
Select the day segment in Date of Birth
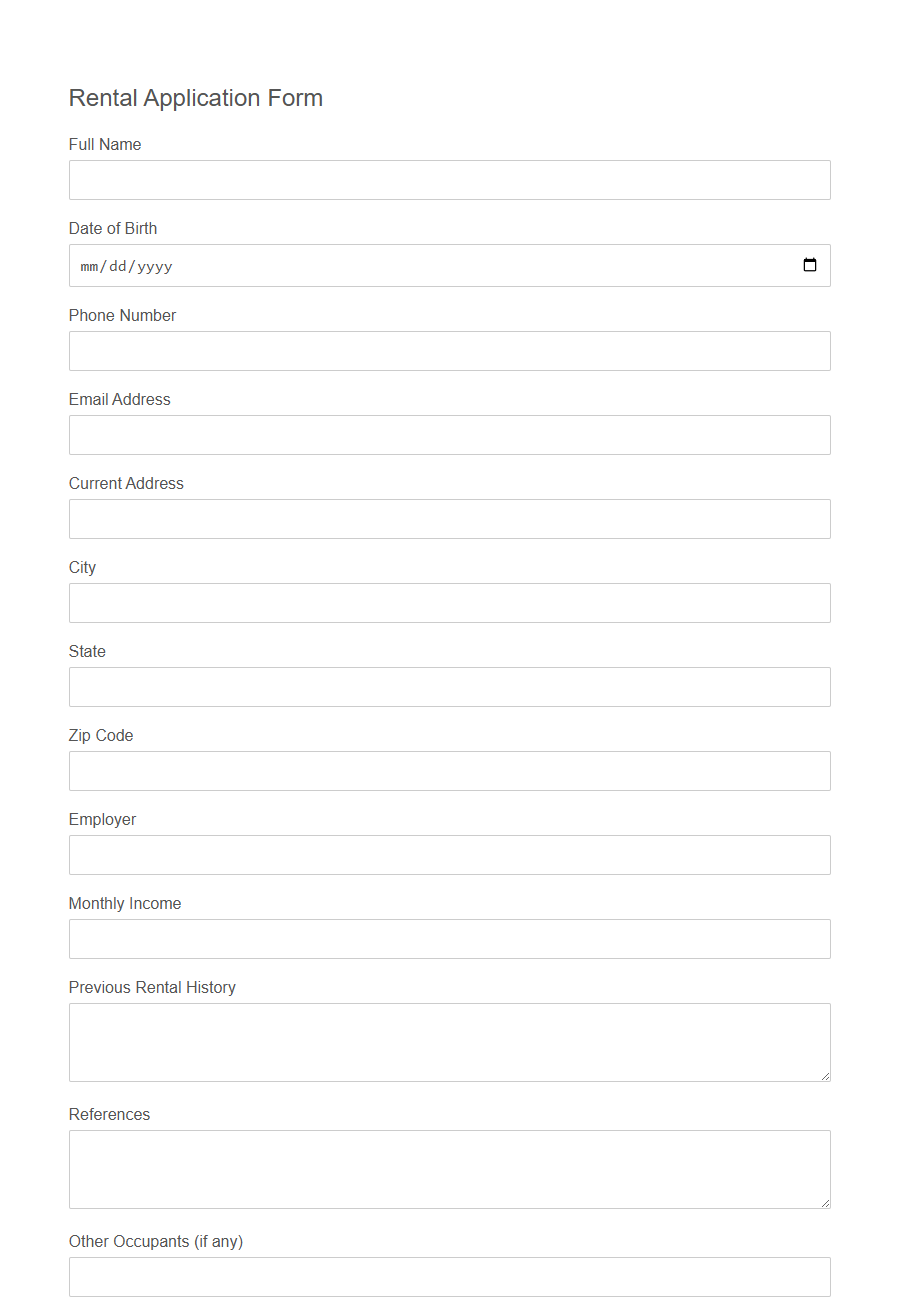click(x=119, y=266)
